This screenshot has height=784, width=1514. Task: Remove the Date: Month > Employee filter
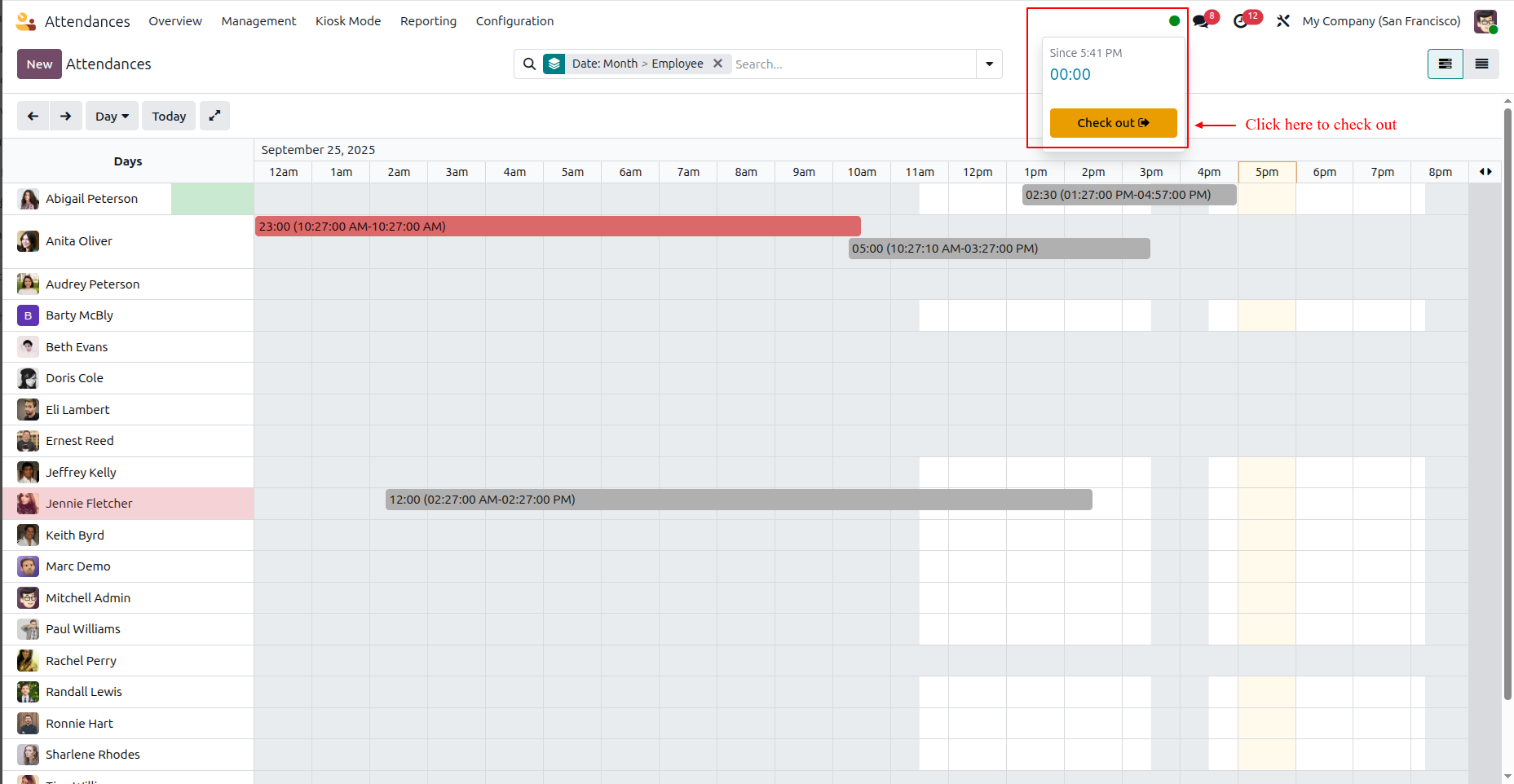[x=717, y=64]
